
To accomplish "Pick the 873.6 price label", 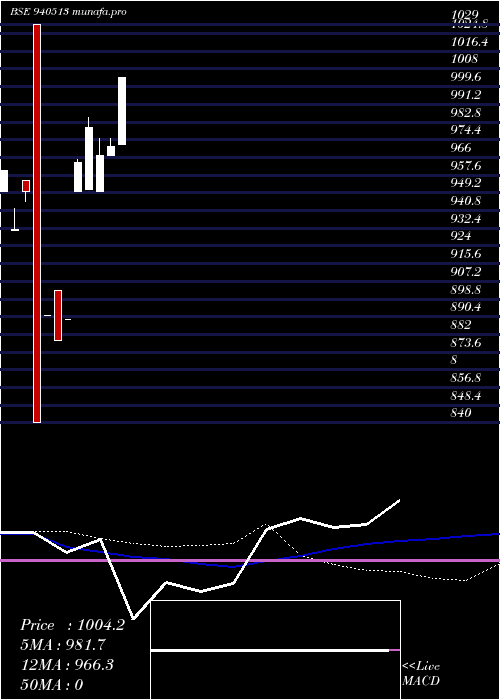I will pyautogui.click(x=466, y=342).
